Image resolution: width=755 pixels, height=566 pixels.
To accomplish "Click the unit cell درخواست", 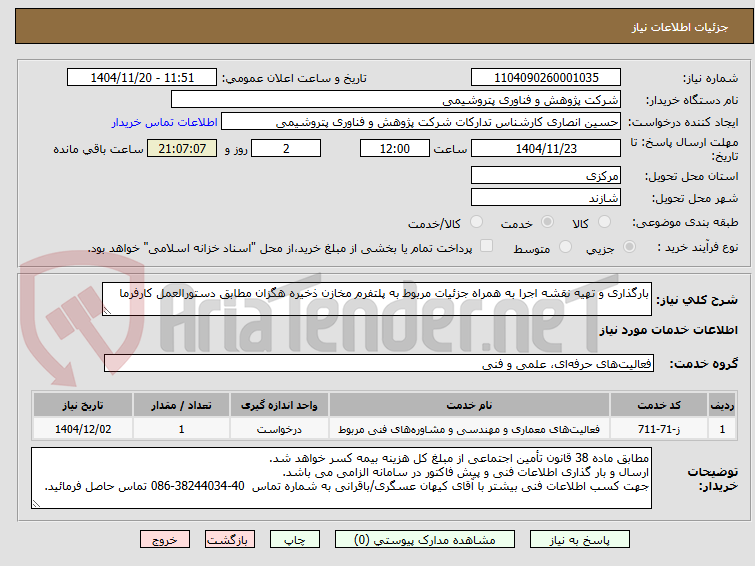I will point(279,429).
